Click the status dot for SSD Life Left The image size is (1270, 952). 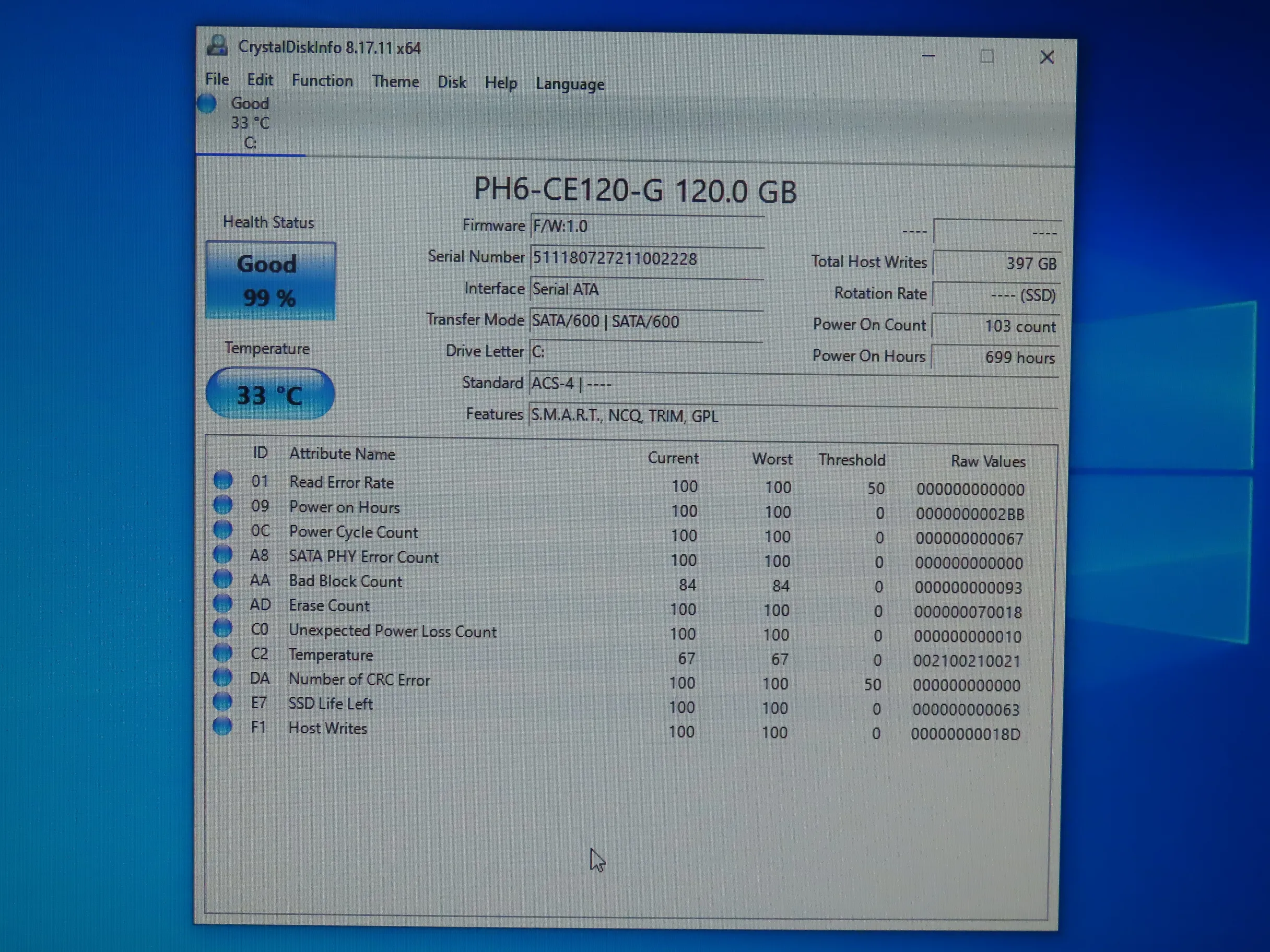(223, 701)
